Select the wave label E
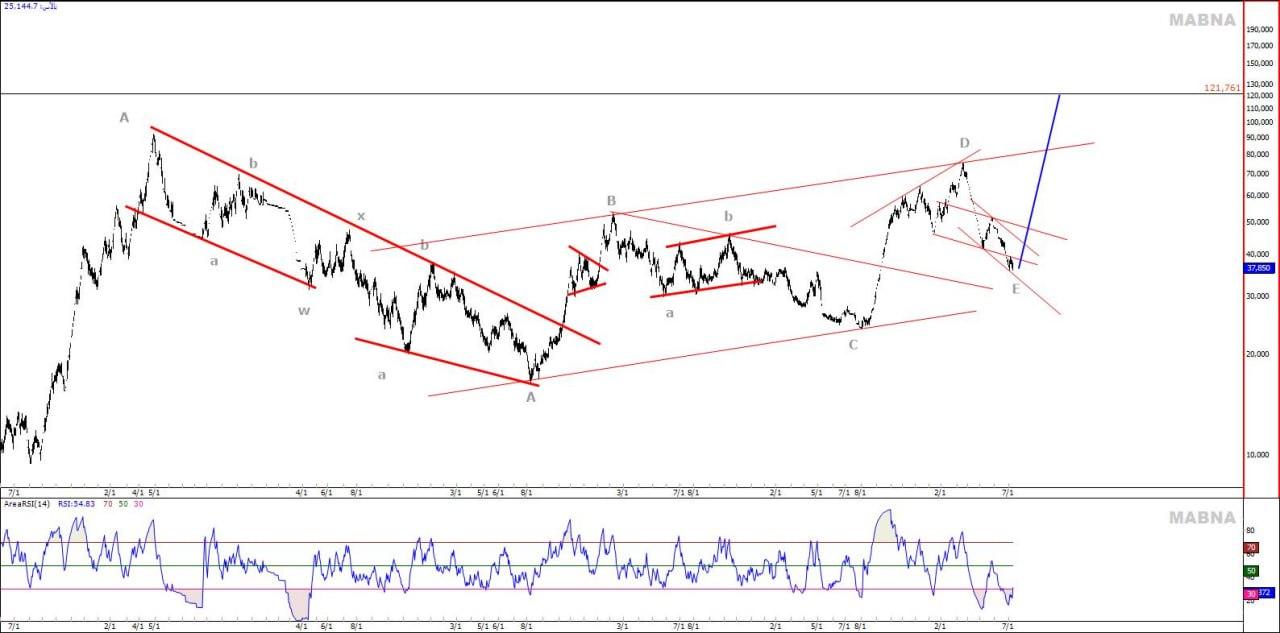 (x=1015, y=289)
